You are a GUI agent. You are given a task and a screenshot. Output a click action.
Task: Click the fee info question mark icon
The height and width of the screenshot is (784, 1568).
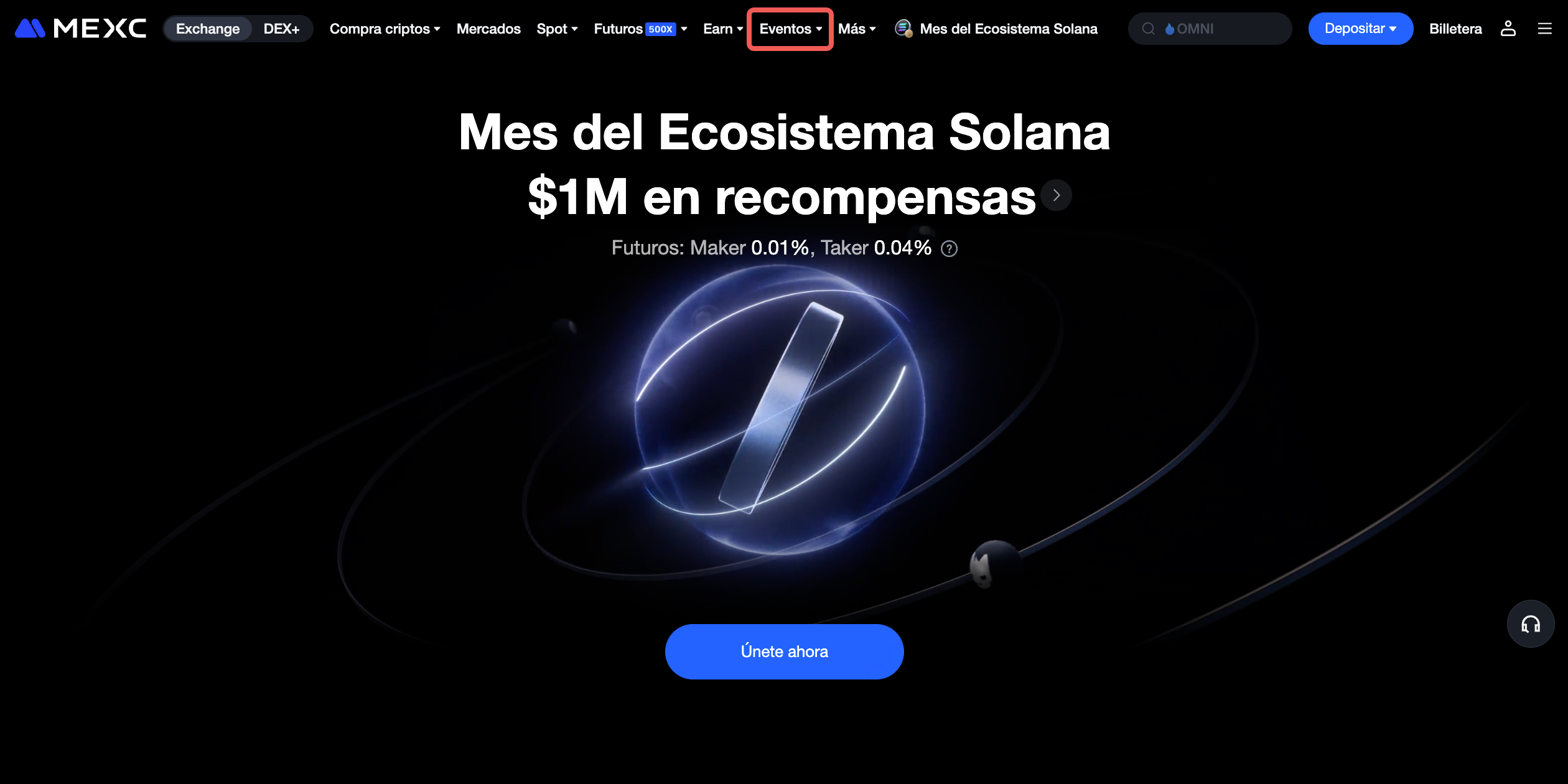[x=950, y=249]
